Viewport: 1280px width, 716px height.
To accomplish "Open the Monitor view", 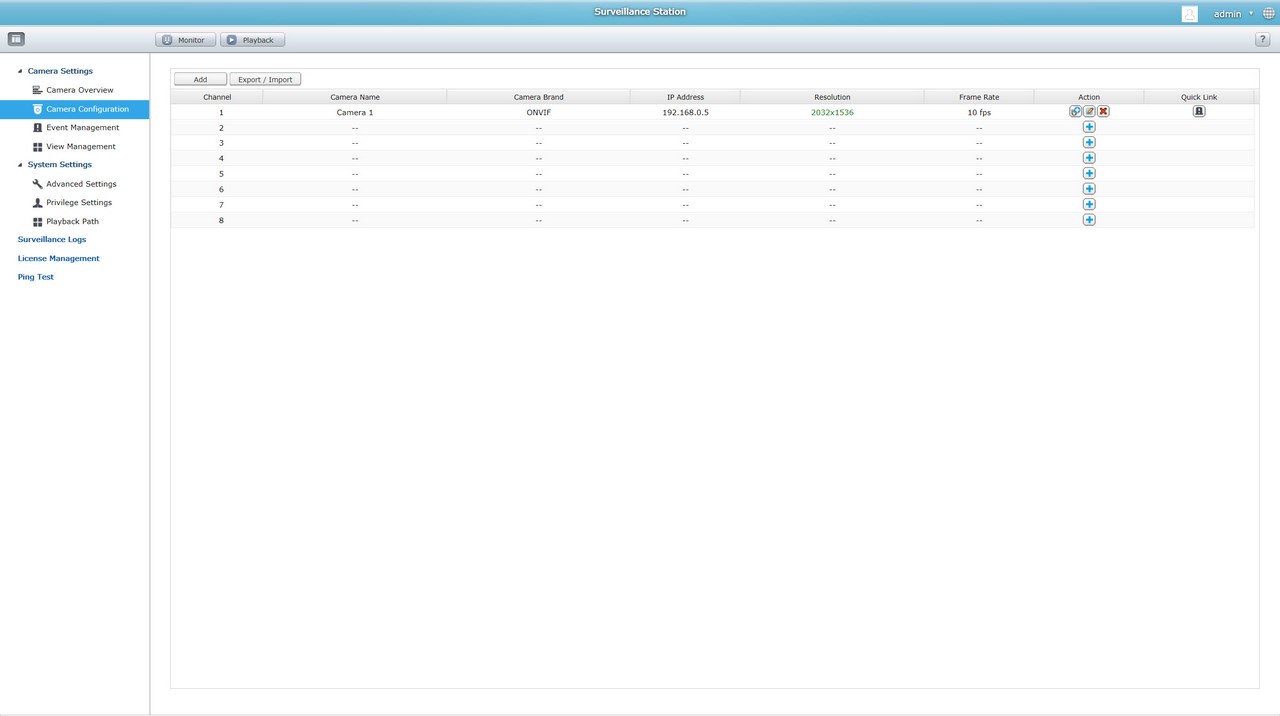I will [x=185, y=40].
